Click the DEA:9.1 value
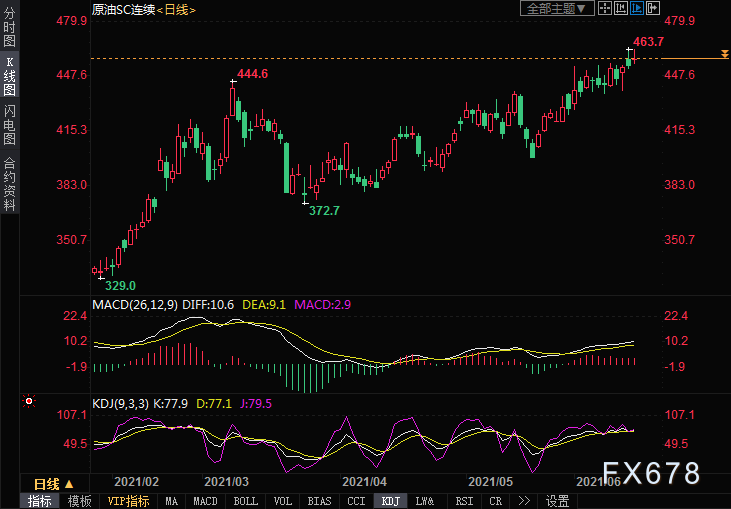The image size is (731, 509). click(264, 305)
